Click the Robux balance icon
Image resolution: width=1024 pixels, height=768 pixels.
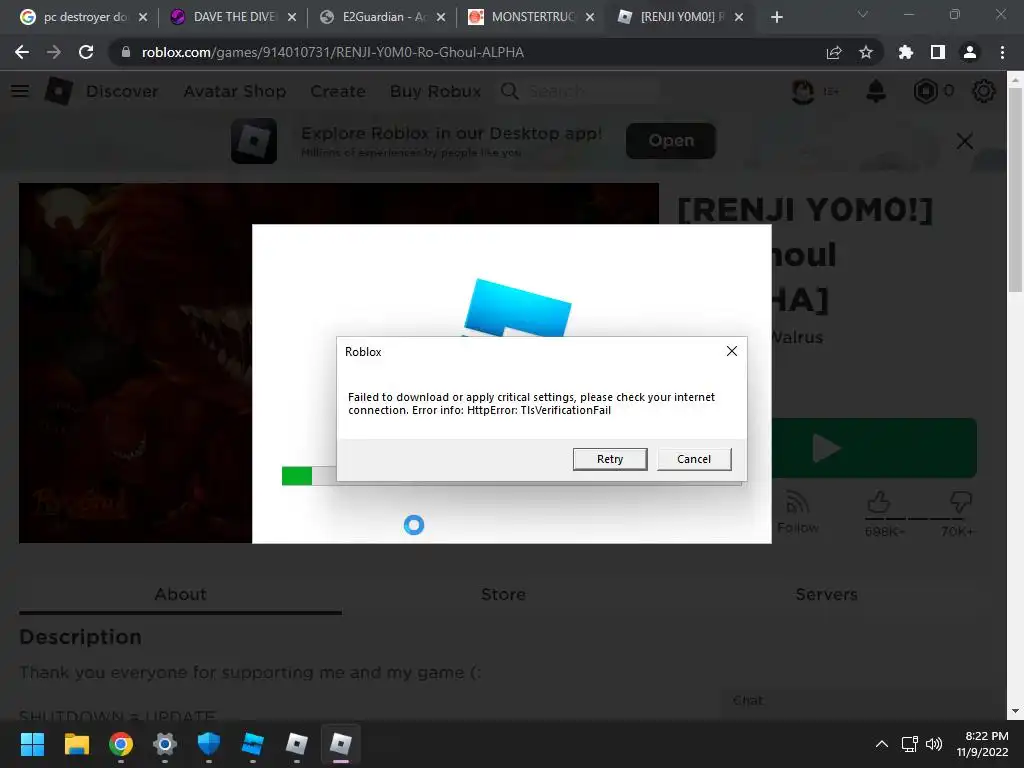(925, 91)
